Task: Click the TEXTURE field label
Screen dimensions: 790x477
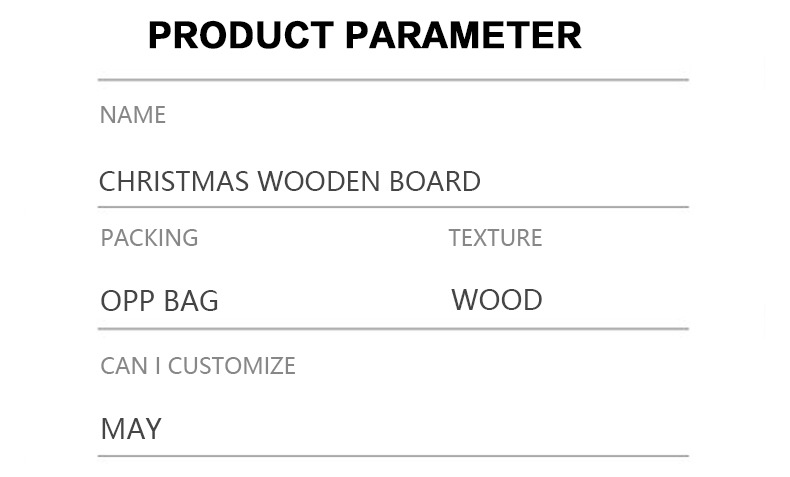Action: click(x=495, y=238)
